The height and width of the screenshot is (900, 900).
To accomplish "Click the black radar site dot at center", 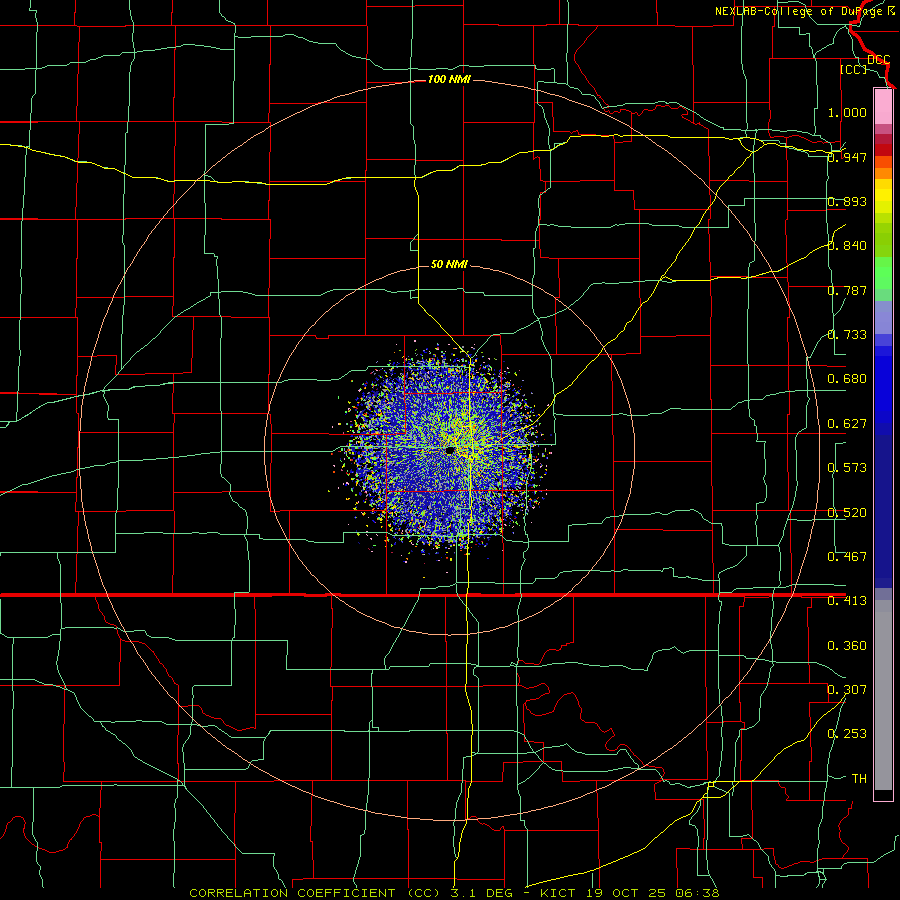I will tap(450, 451).
